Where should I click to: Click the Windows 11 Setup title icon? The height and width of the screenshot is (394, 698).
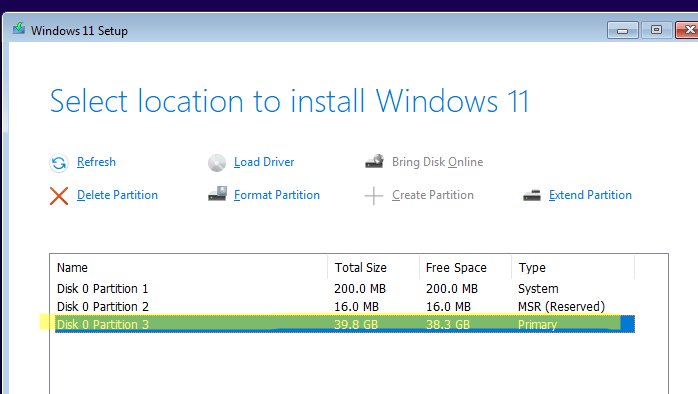pyautogui.click(x=19, y=29)
